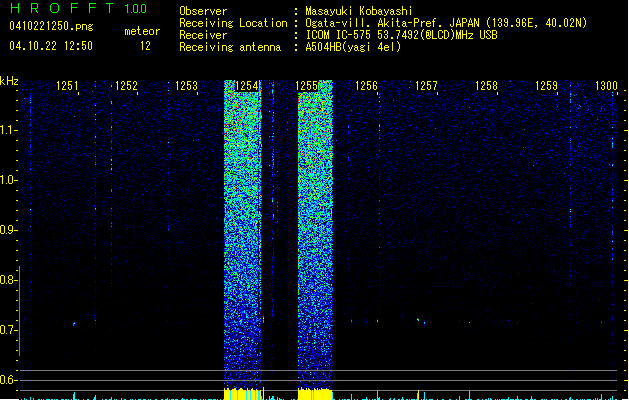This screenshot has width=629, height=400.
Task: Click the ICOM IC-575 receiver text
Action: [x=401, y=35]
